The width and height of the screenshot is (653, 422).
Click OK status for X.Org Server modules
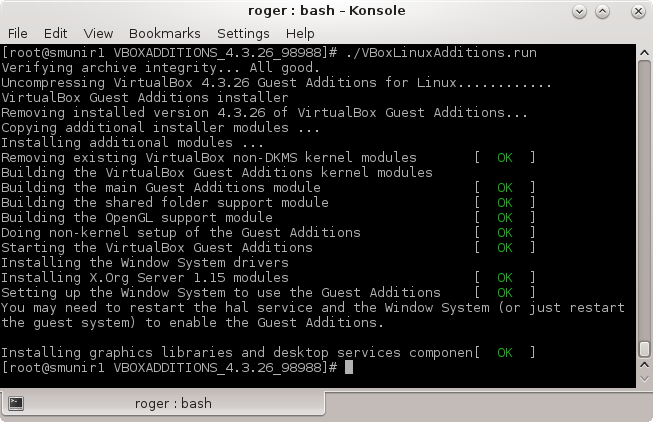(505, 277)
